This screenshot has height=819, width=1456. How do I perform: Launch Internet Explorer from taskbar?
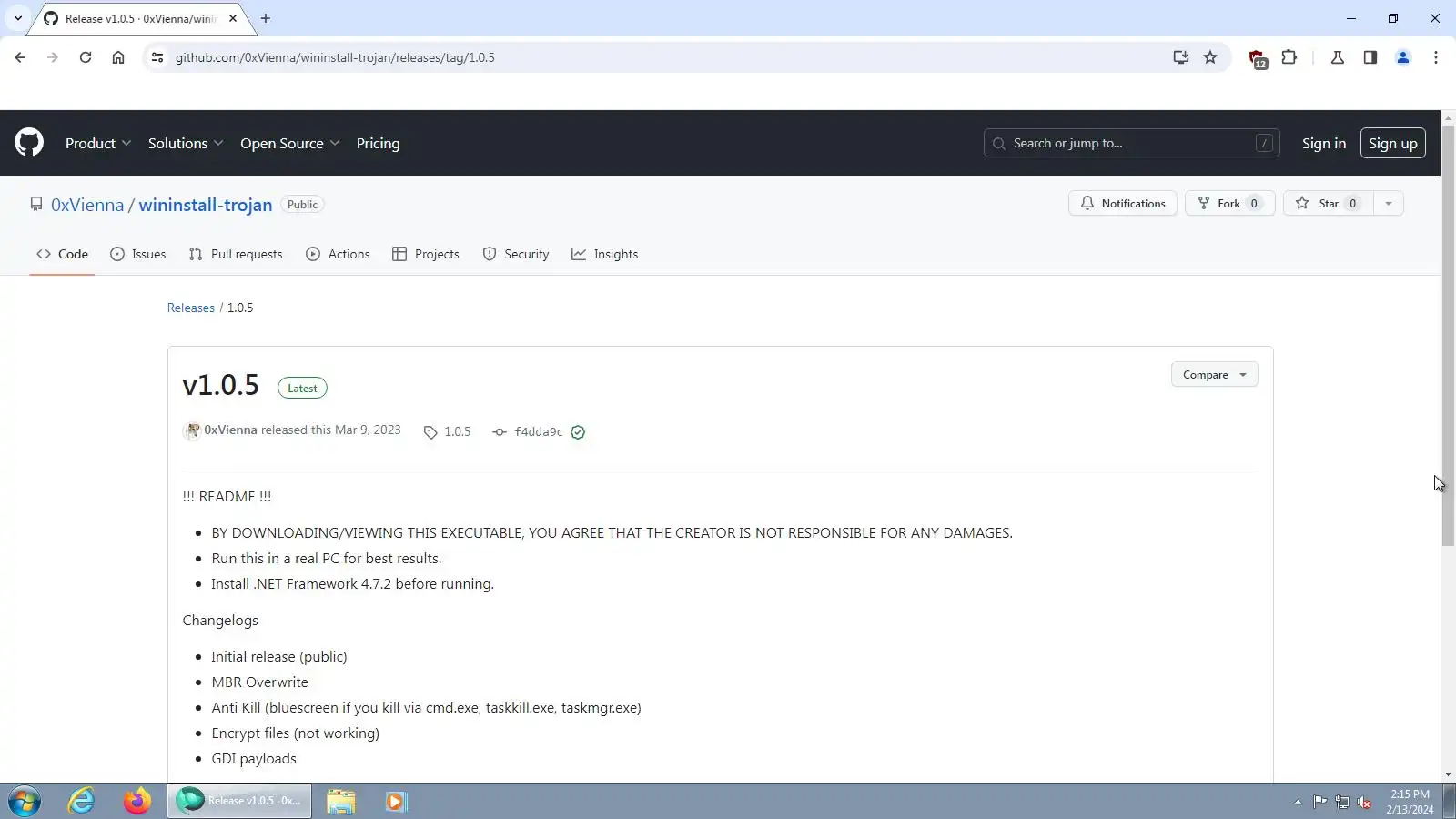point(81,802)
